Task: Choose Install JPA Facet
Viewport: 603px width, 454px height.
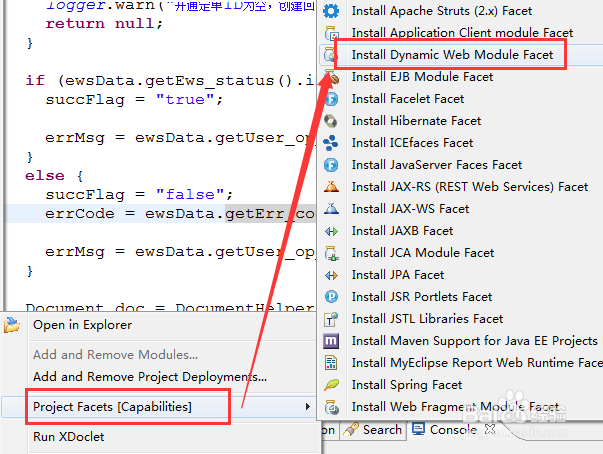Action: (398, 275)
